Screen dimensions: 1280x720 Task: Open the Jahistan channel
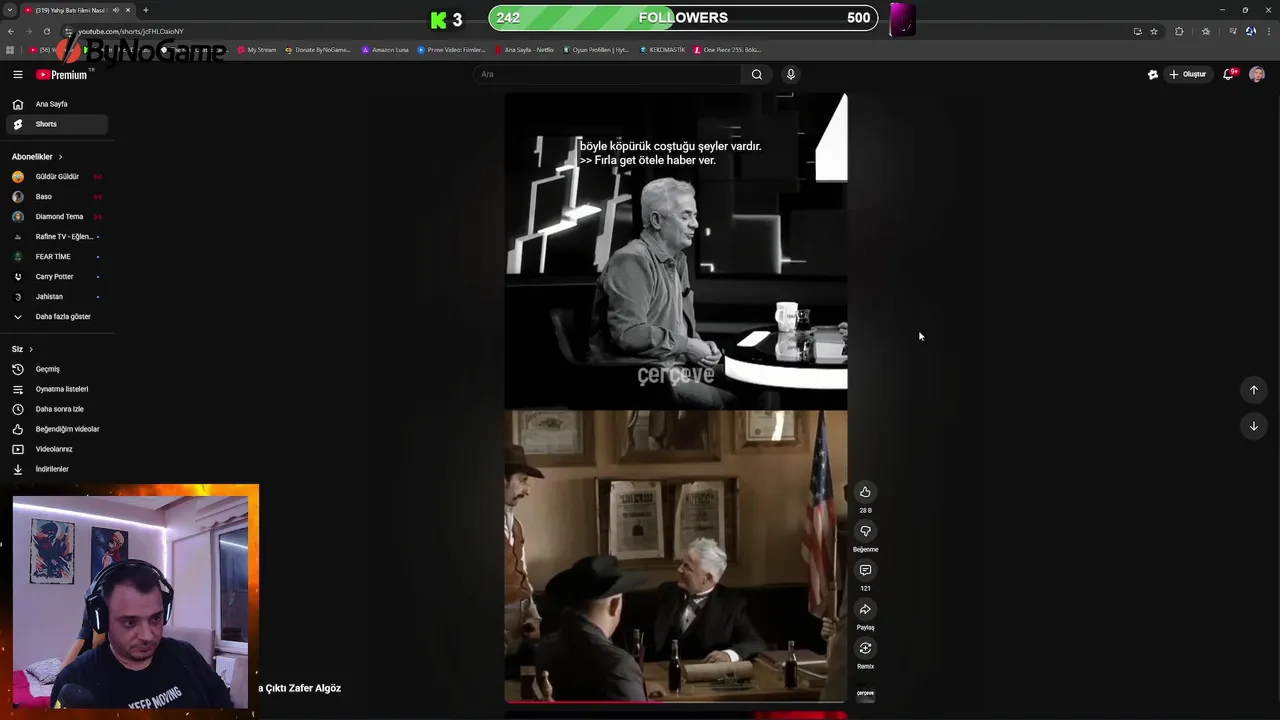click(55, 297)
